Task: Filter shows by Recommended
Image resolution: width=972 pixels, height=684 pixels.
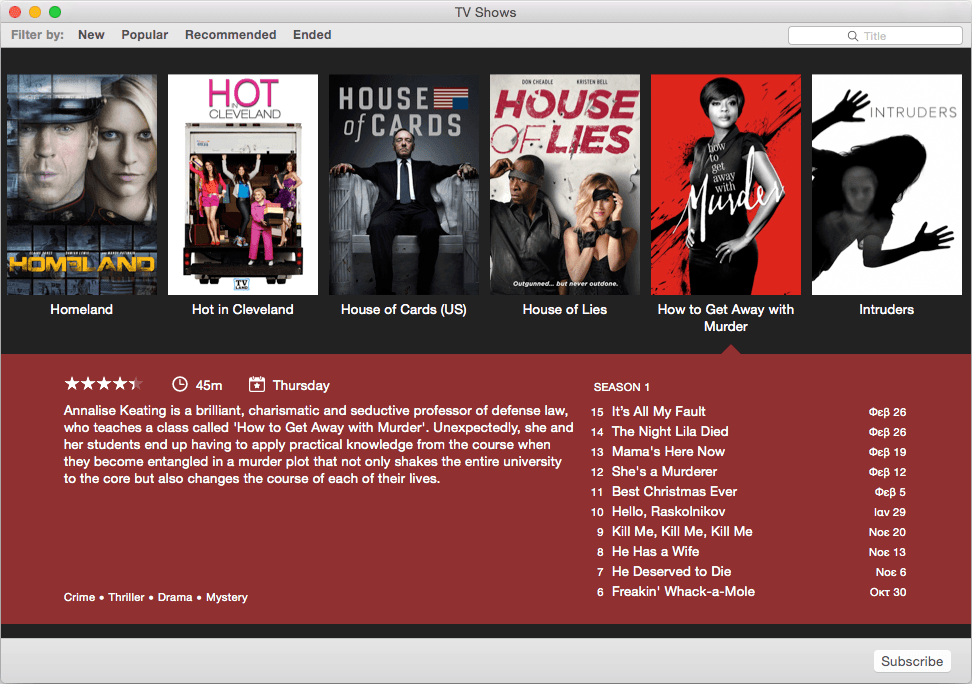Action: click(x=231, y=35)
